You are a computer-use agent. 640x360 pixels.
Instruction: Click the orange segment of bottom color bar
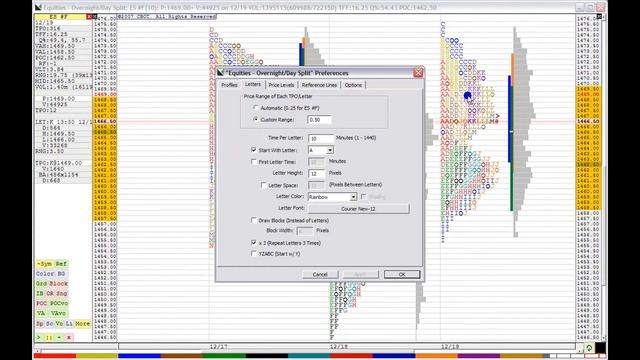(437, 356)
